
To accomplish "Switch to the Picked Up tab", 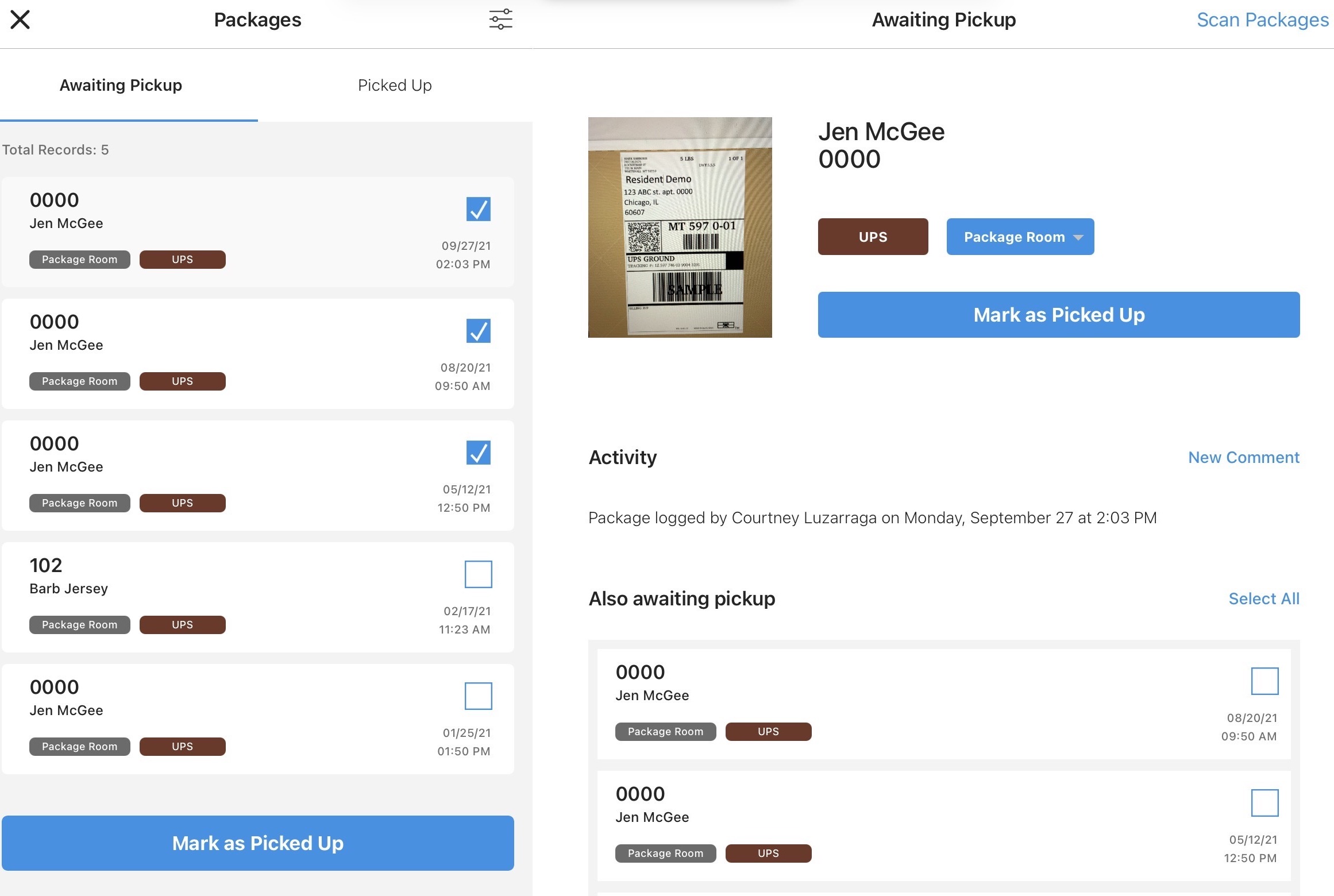I will (395, 85).
